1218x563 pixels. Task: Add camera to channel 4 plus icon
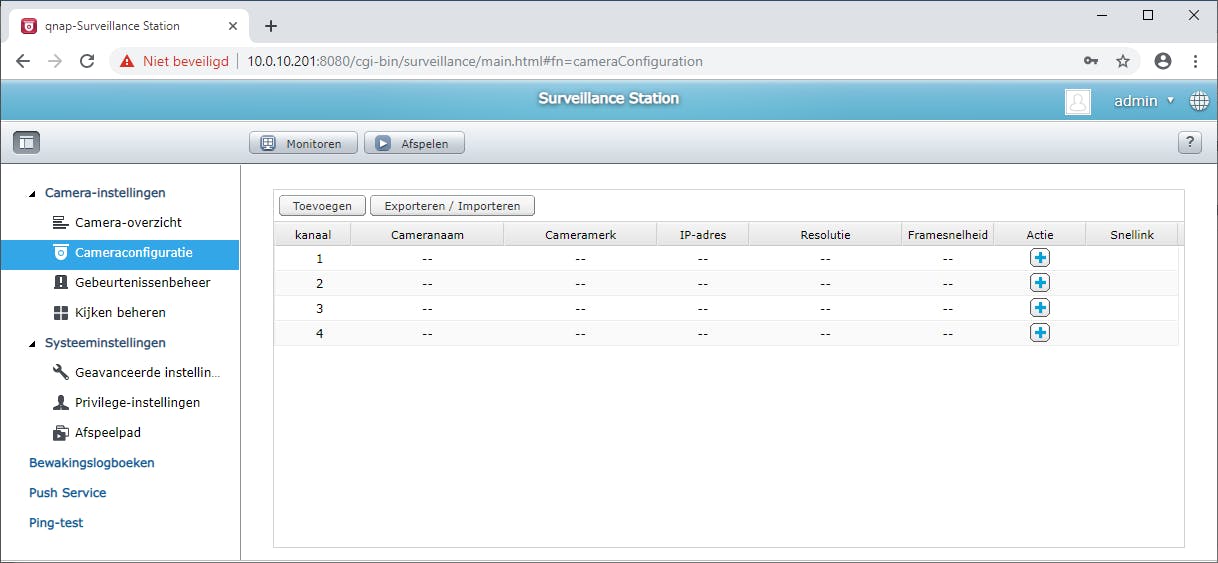pos(1040,333)
